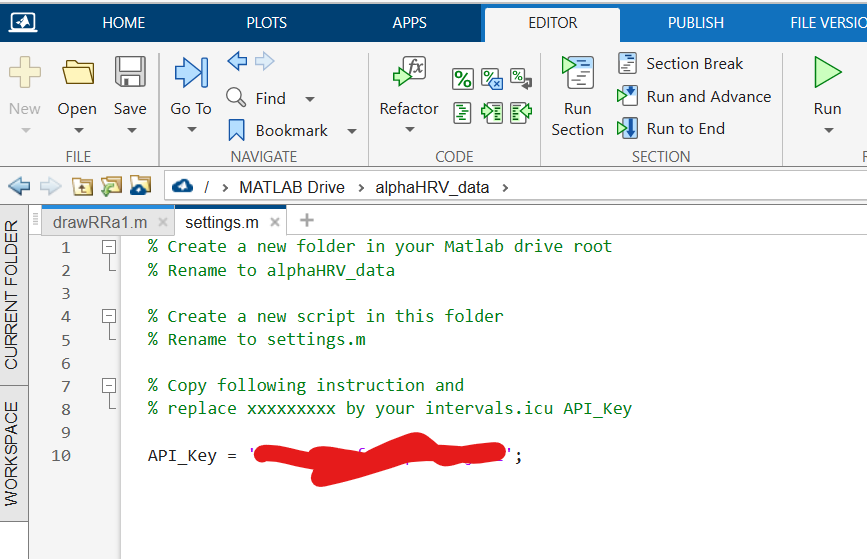The image size is (867, 559).
Task: Click the green Run play icon
Action: (x=828, y=72)
